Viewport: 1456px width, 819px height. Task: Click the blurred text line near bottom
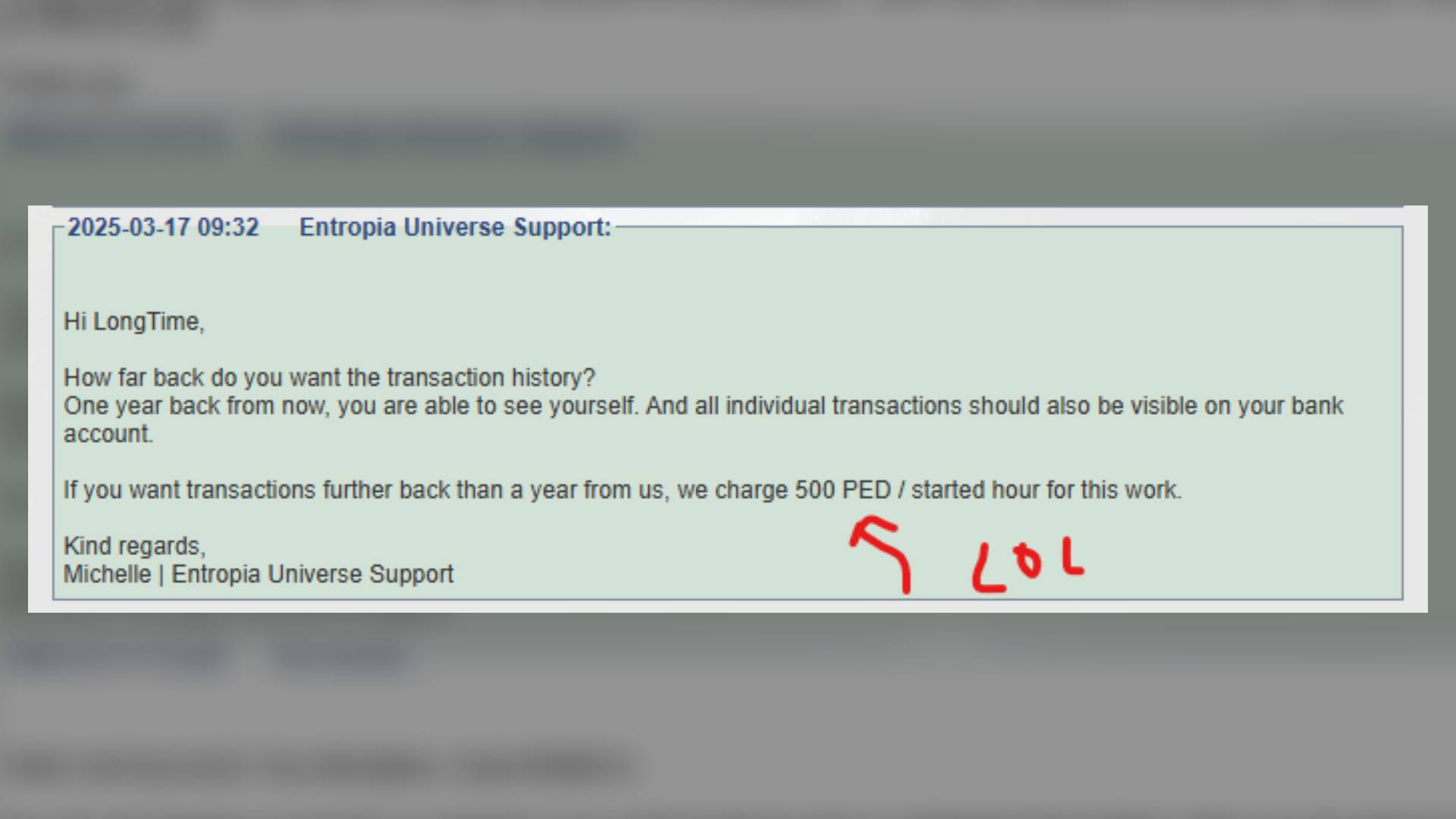318,767
